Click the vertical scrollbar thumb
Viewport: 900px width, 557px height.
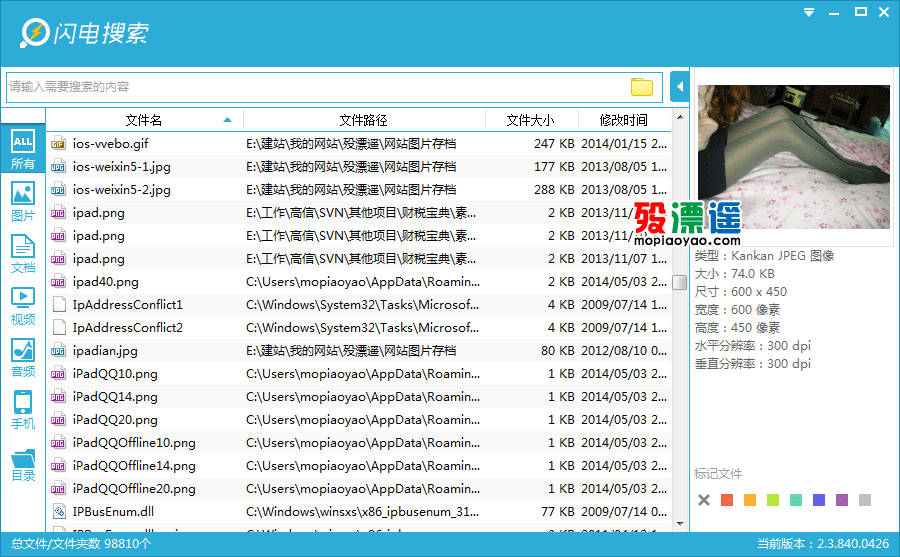[680, 283]
